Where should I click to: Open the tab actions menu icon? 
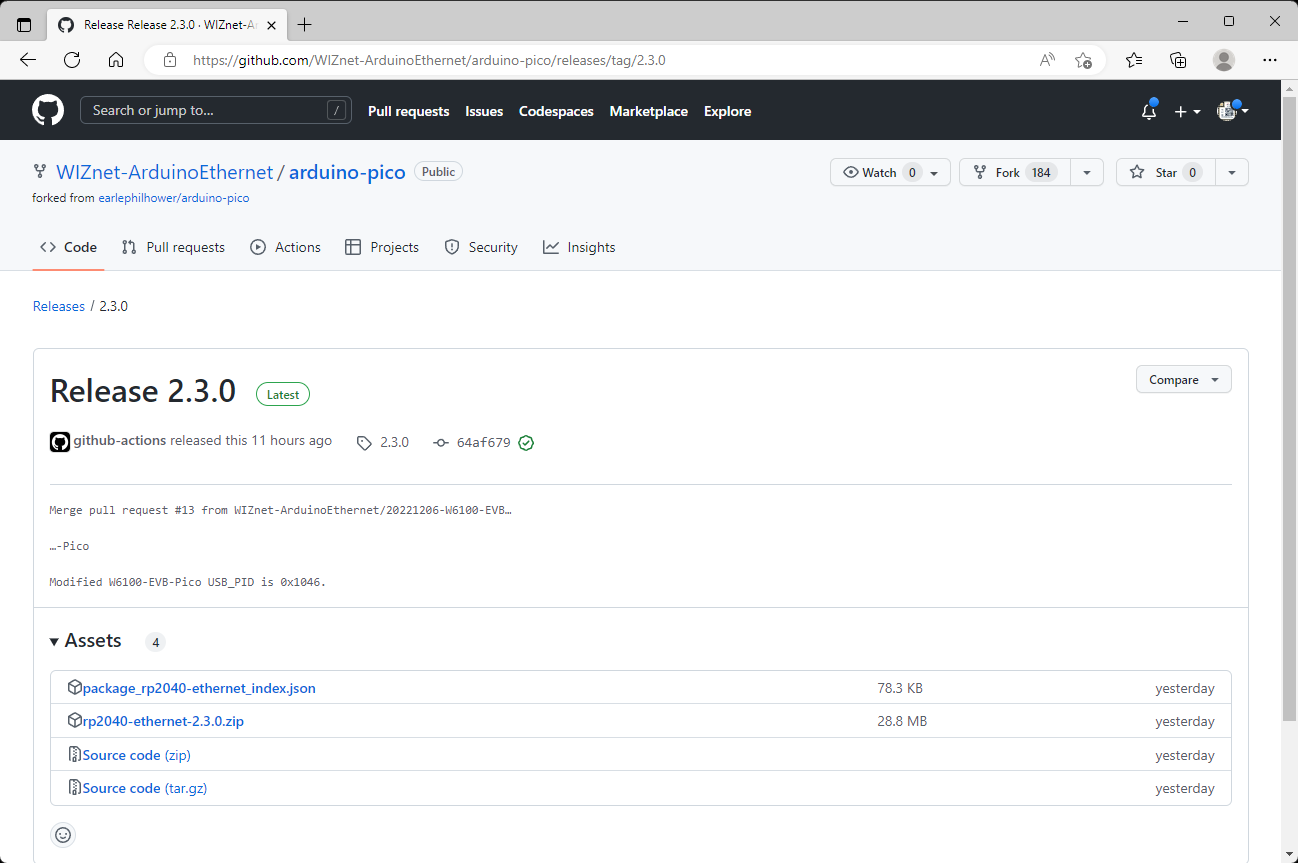pyautogui.click(x=24, y=24)
